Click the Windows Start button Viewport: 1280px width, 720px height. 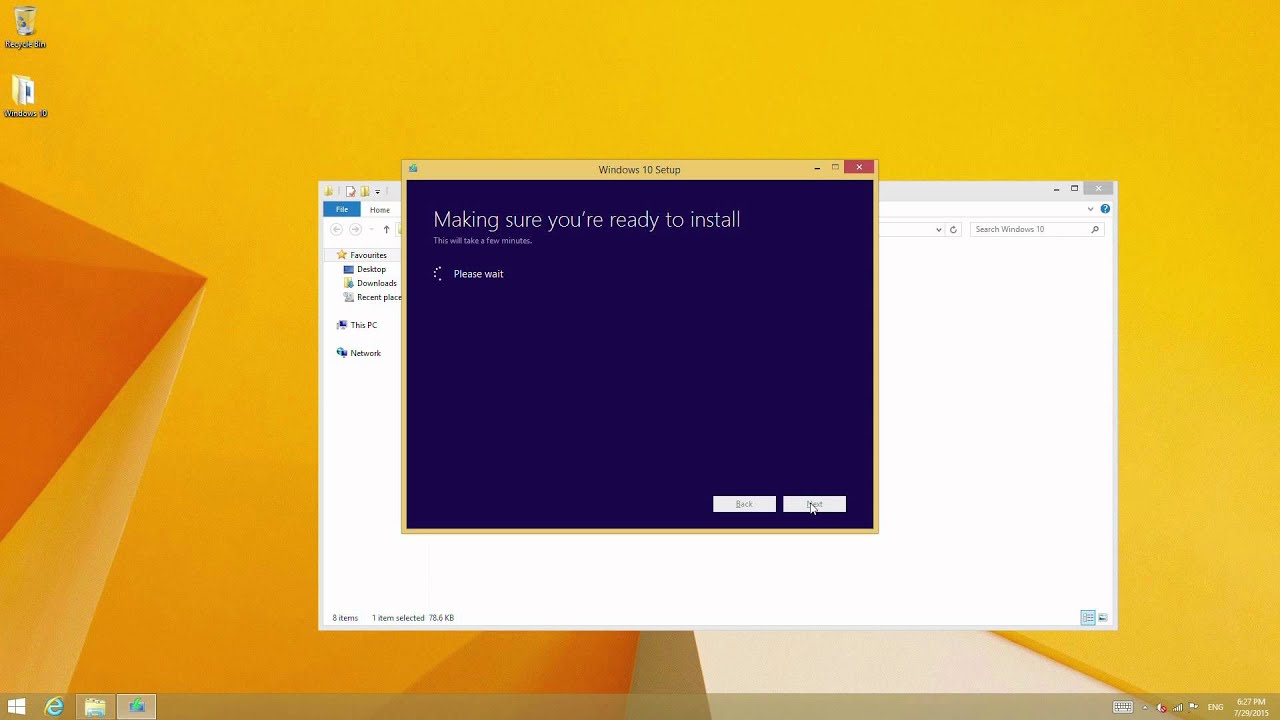pyautogui.click(x=16, y=707)
